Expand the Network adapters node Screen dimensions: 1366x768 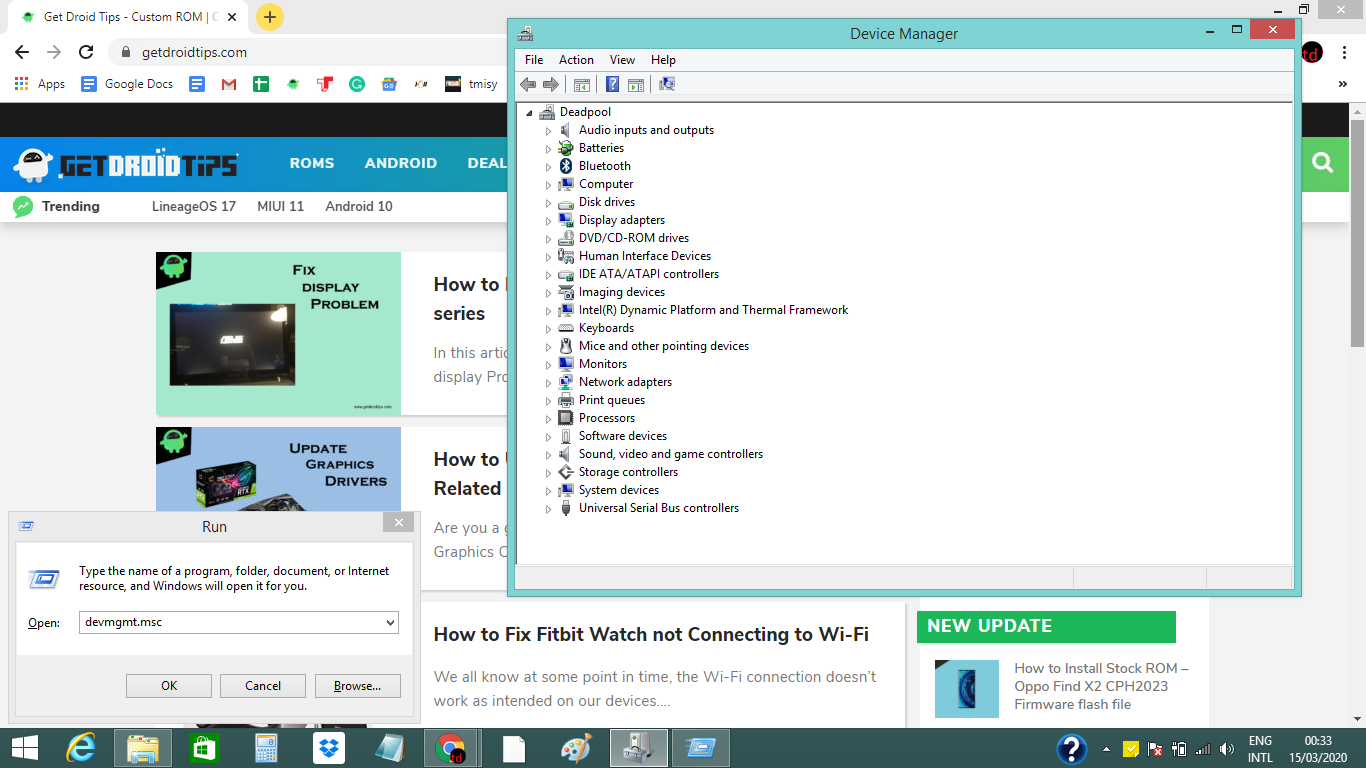[548, 383]
